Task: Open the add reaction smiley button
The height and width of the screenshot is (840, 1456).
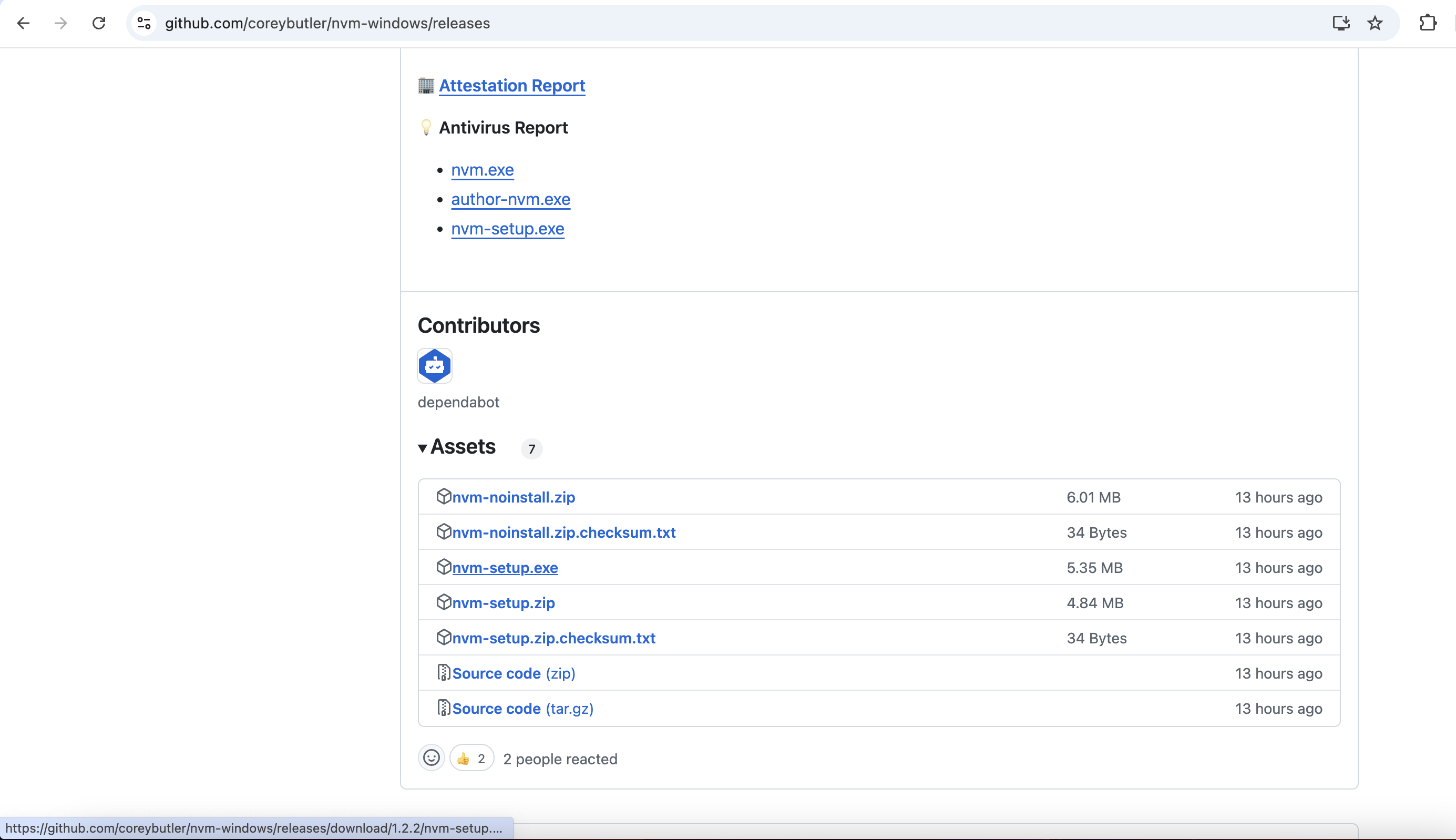Action: (x=431, y=758)
